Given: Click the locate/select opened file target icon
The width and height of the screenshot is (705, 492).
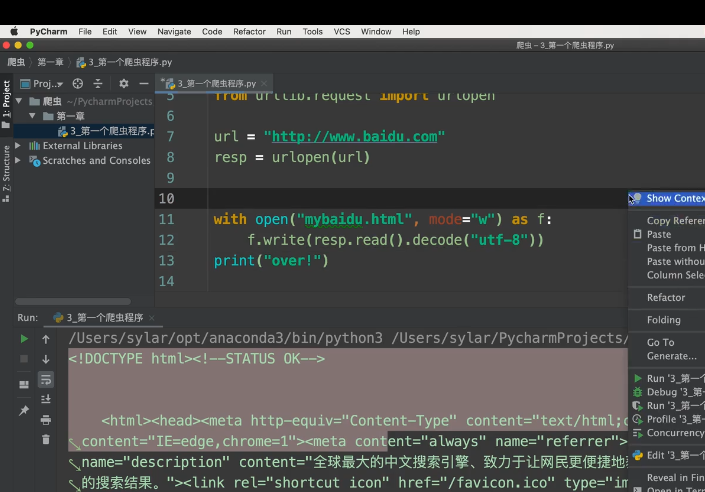Looking at the screenshot, I should point(78,84).
